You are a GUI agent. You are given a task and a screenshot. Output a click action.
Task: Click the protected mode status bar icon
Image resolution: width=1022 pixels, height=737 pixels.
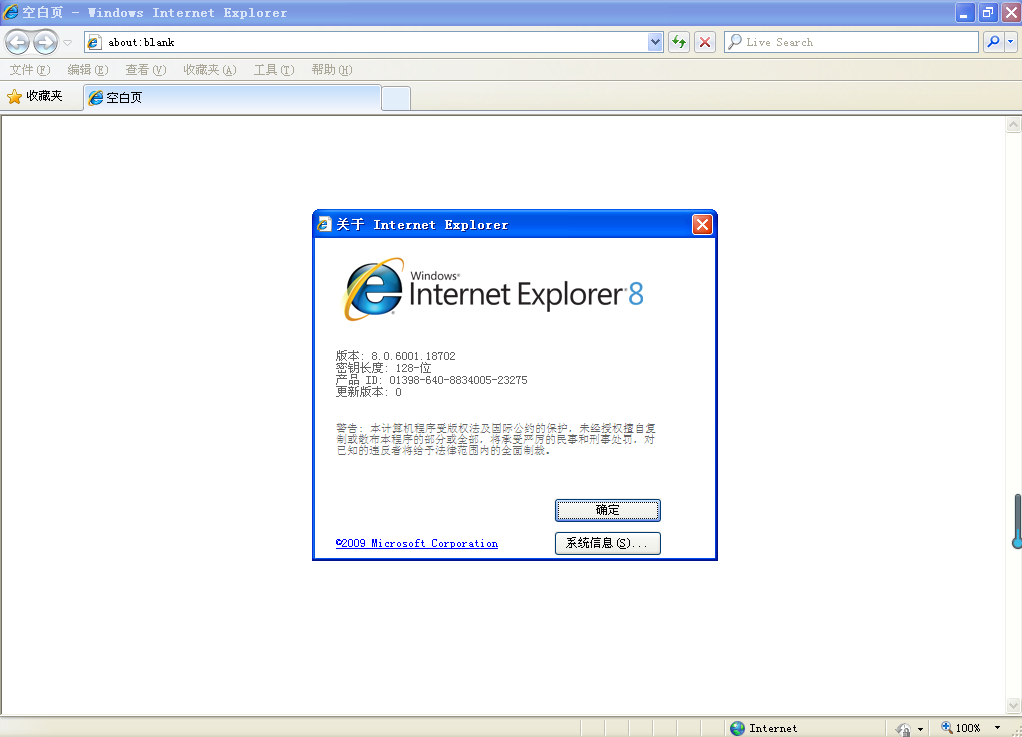[903, 729]
